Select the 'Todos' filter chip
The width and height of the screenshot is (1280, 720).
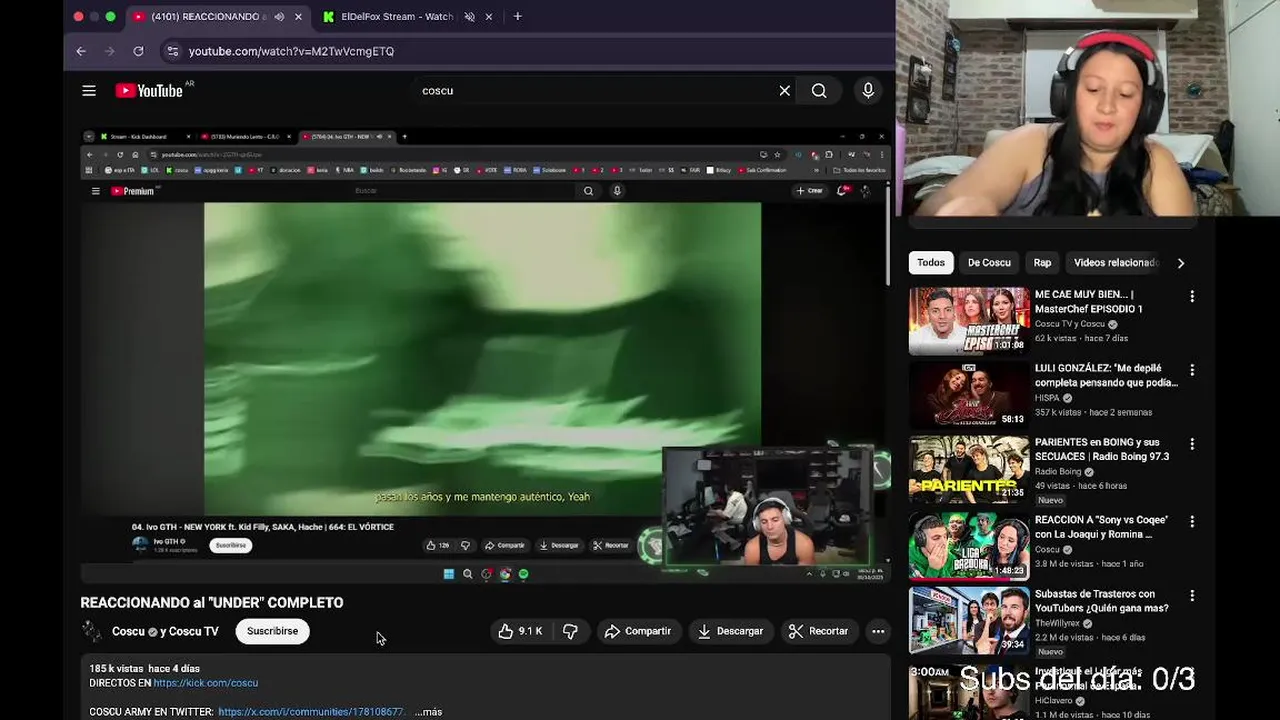pyautogui.click(x=931, y=263)
